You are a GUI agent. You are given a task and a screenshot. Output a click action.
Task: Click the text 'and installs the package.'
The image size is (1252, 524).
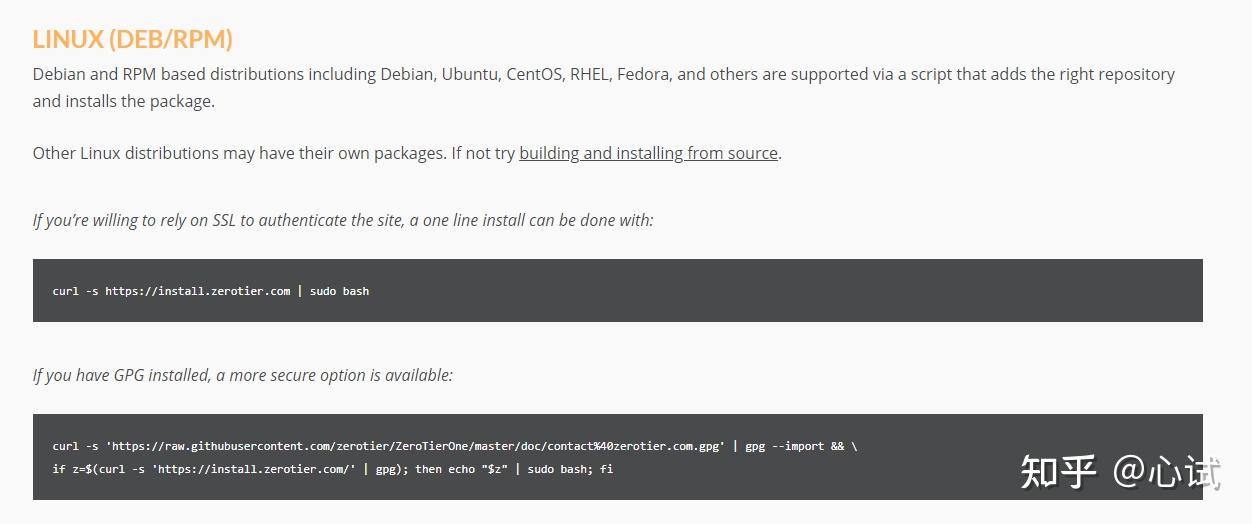(x=124, y=101)
